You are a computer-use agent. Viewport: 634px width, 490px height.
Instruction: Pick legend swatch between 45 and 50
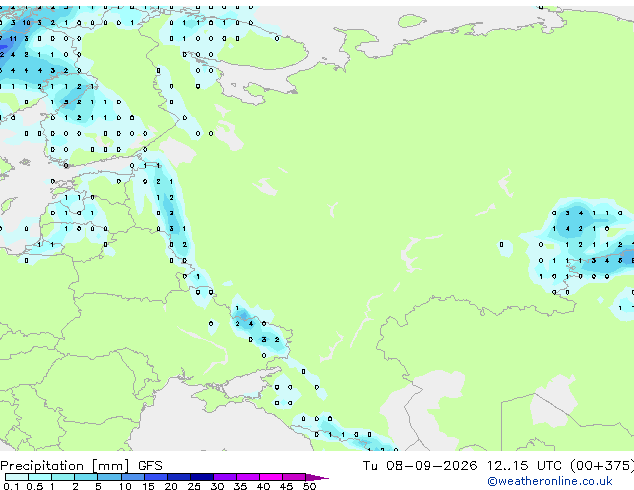coord(294,477)
